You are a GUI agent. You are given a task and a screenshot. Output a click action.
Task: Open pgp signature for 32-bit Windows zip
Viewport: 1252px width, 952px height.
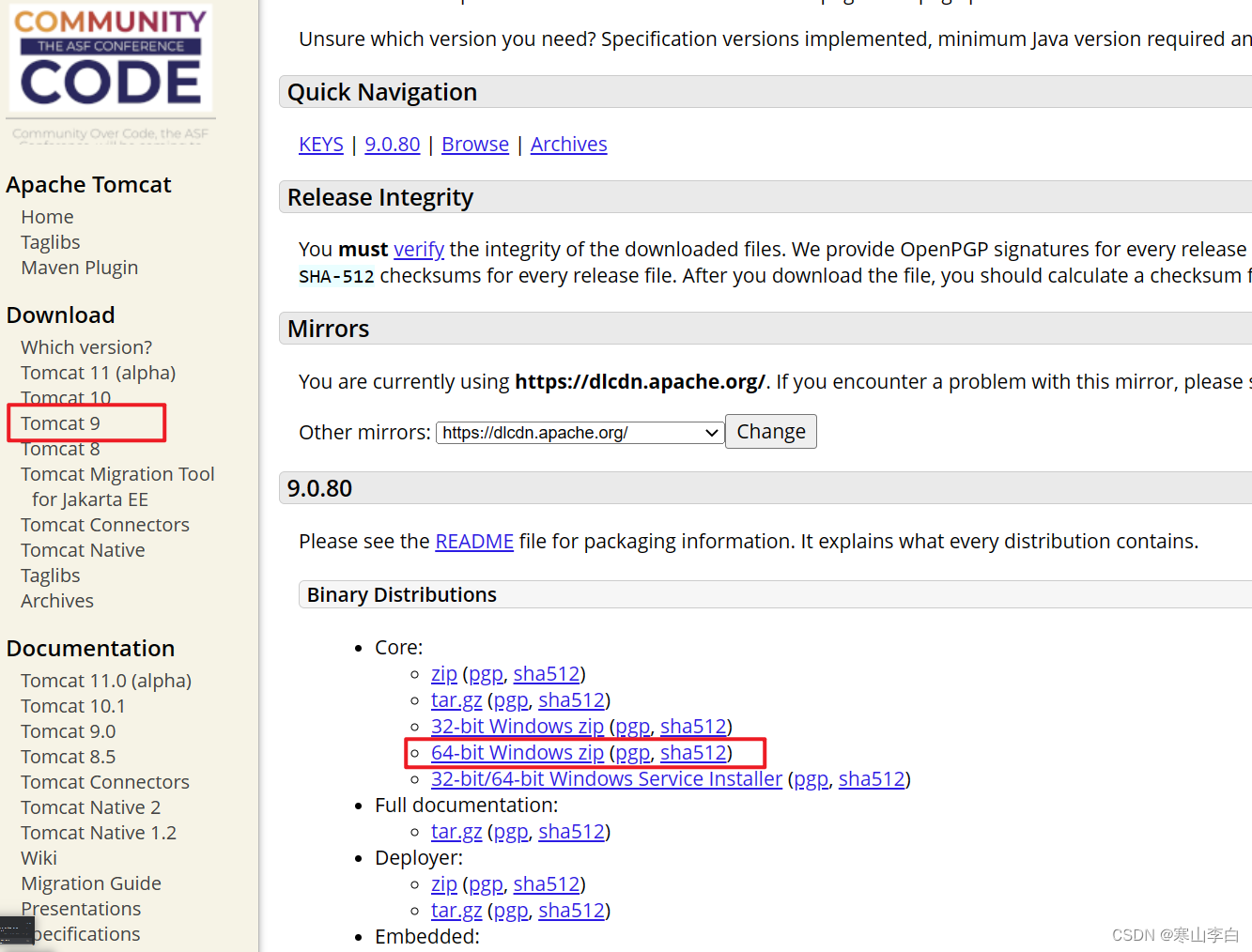pyautogui.click(x=633, y=727)
